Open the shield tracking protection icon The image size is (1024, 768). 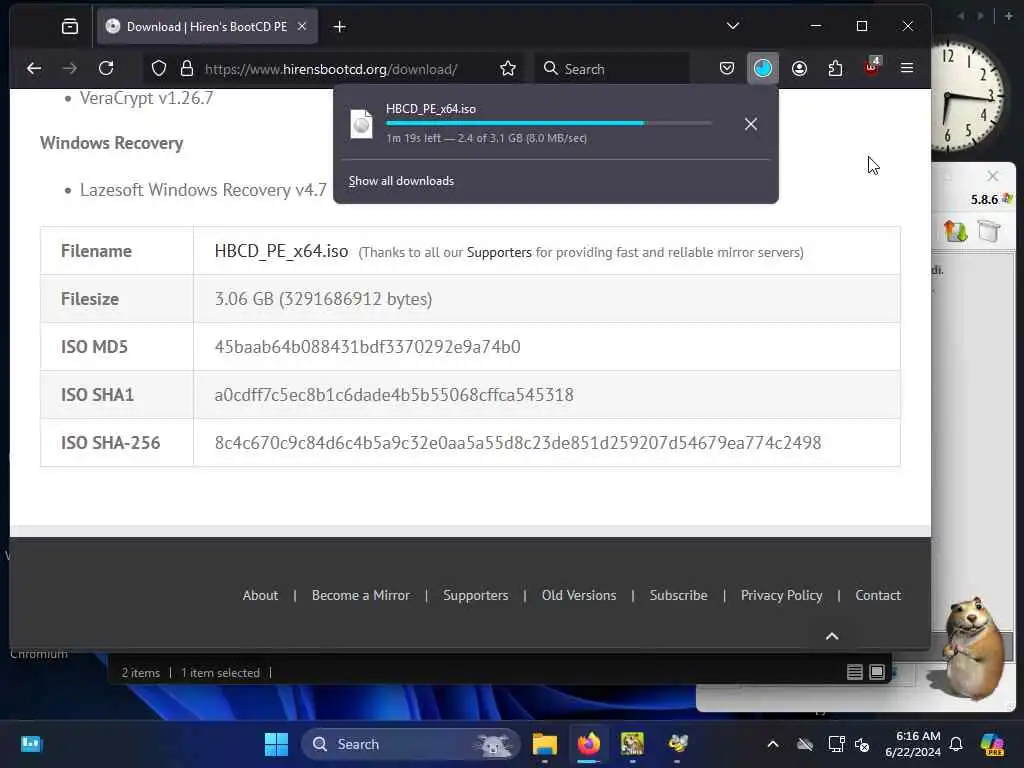[x=159, y=69]
